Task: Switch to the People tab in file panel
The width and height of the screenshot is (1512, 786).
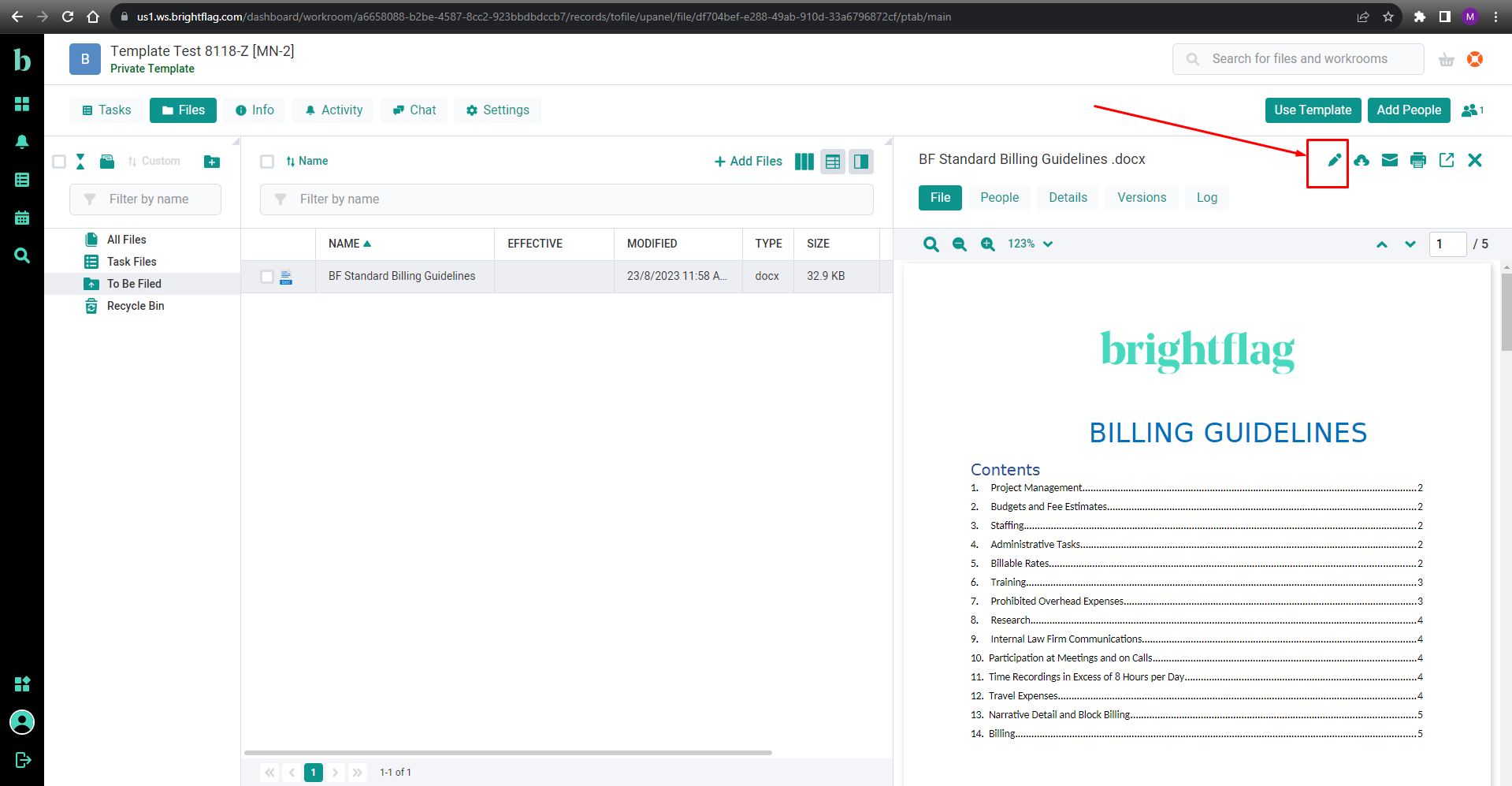Action: [x=999, y=198]
